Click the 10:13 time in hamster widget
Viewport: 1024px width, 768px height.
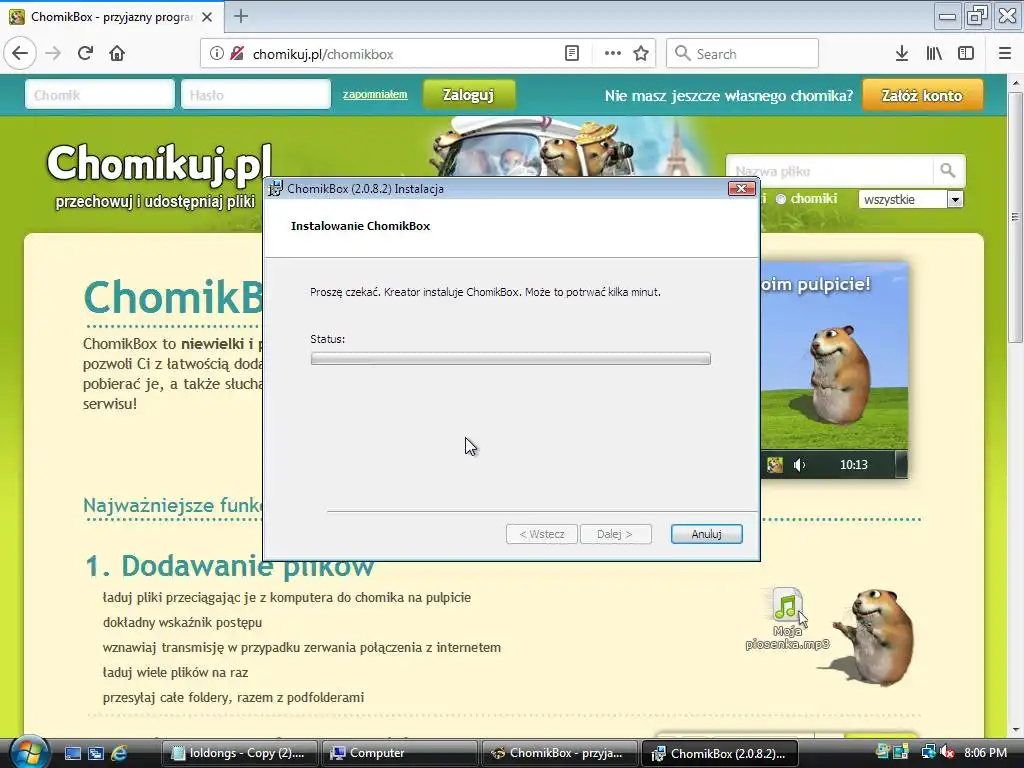point(854,465)
